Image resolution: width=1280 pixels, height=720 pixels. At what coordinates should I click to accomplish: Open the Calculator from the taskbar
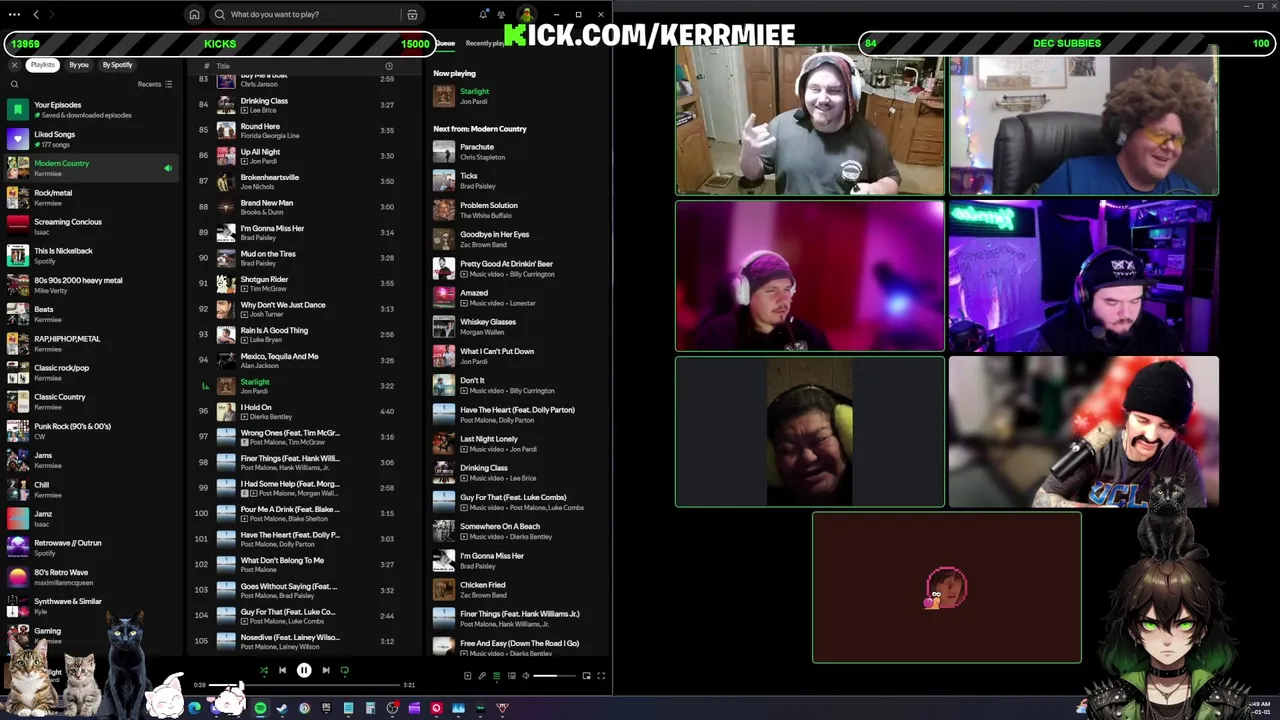point(370,708)
